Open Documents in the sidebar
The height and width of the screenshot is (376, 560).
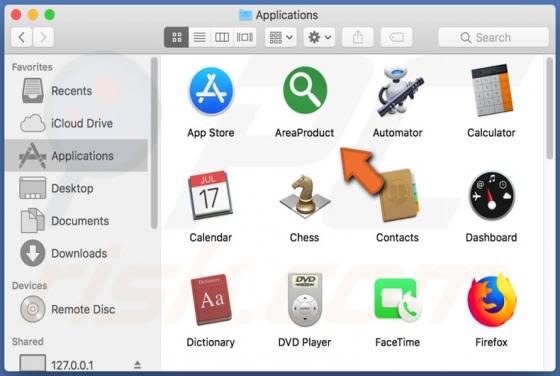[x=76, y=221]
